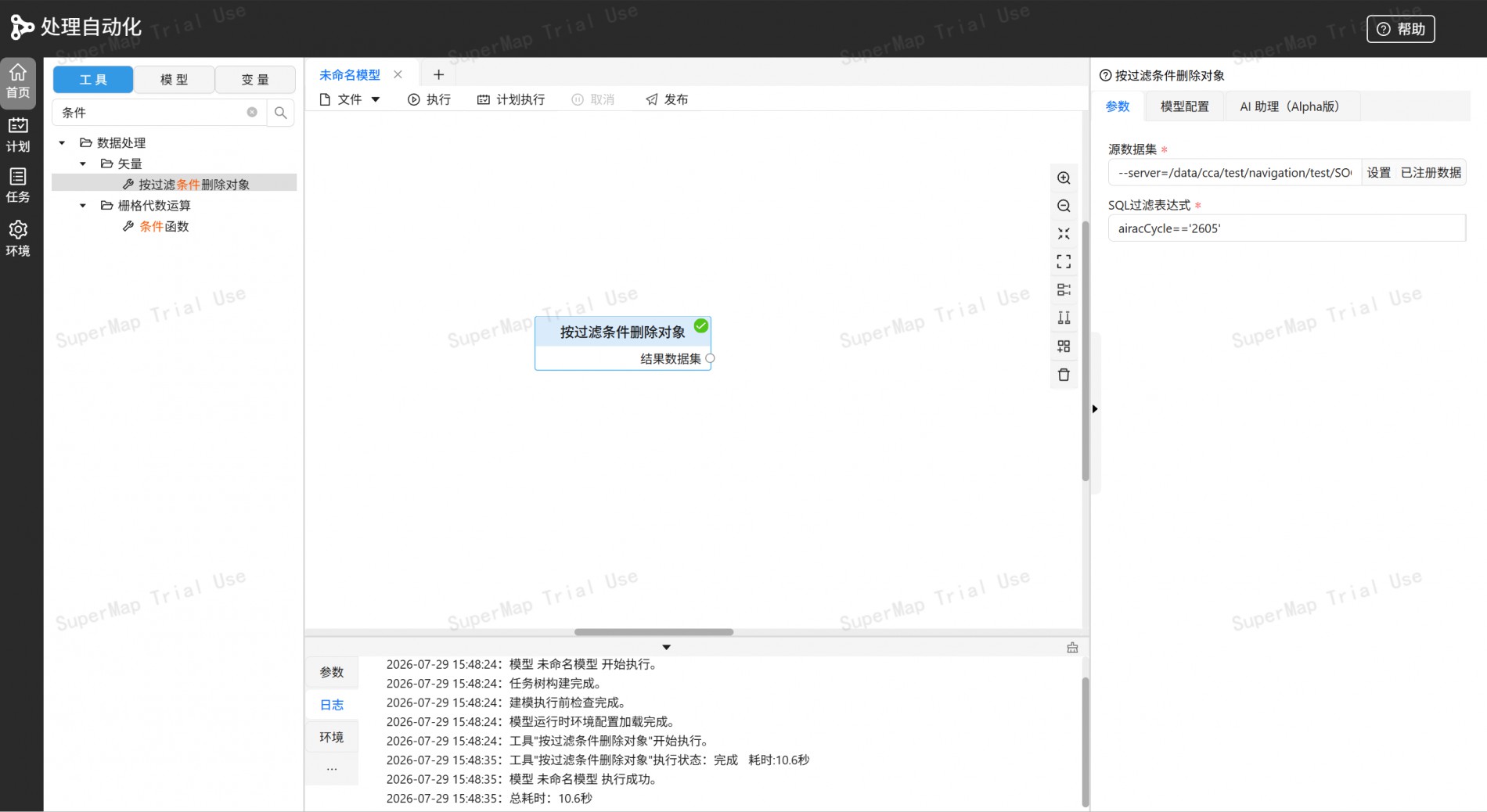The image size is (1487, 812).
Task: Run the model with 执行
Action: tap(429, 99)
